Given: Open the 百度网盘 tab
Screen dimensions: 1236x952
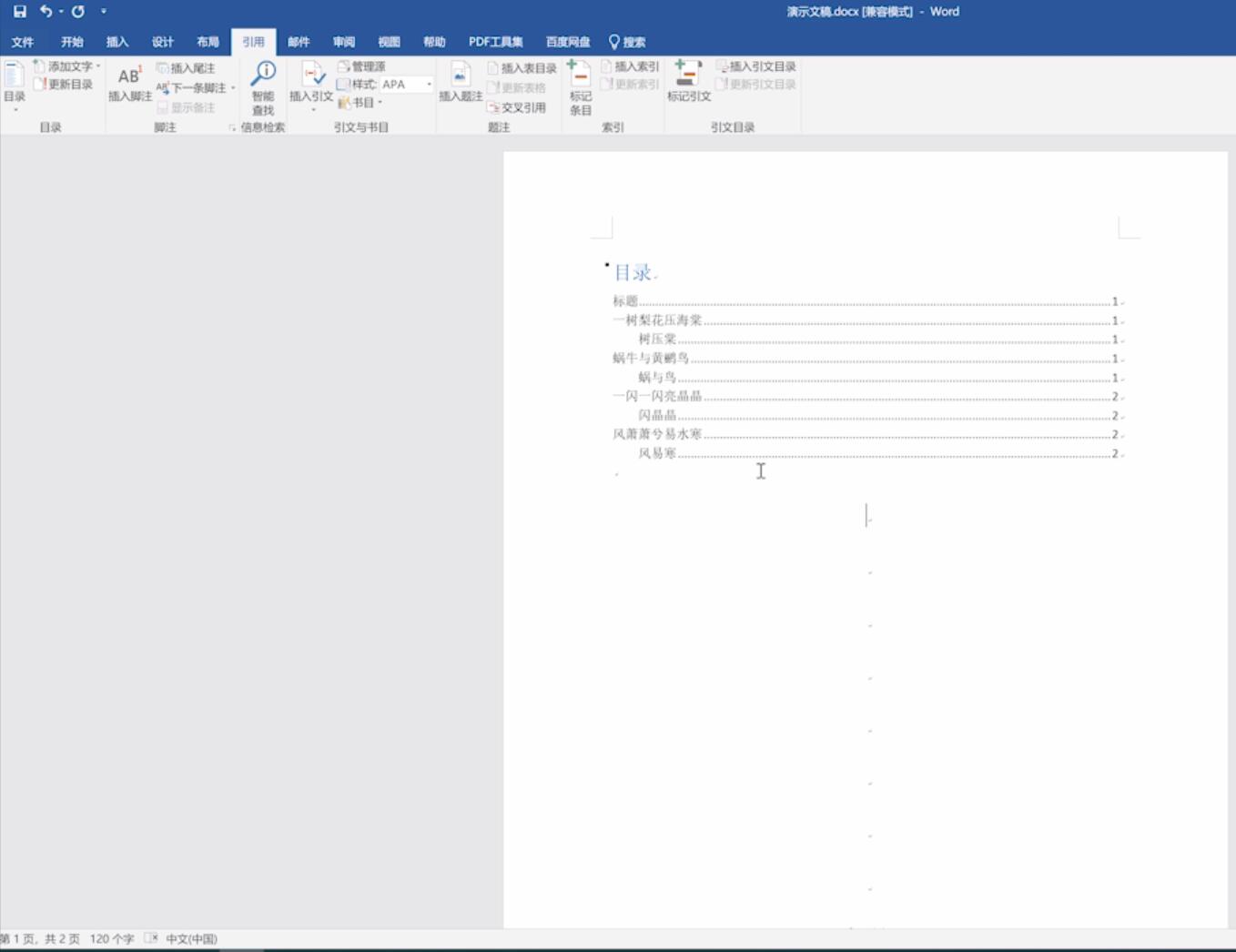Looking at the screenshot, I should point(568,42).
